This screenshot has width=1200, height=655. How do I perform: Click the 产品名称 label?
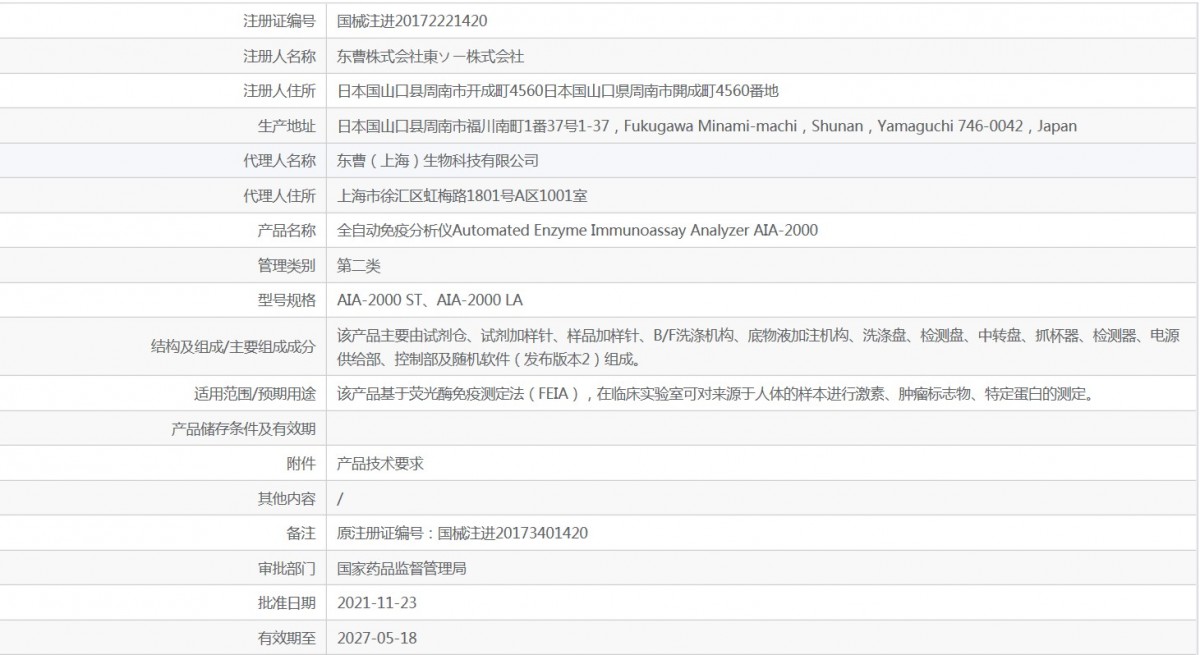[x=286, y=231]
